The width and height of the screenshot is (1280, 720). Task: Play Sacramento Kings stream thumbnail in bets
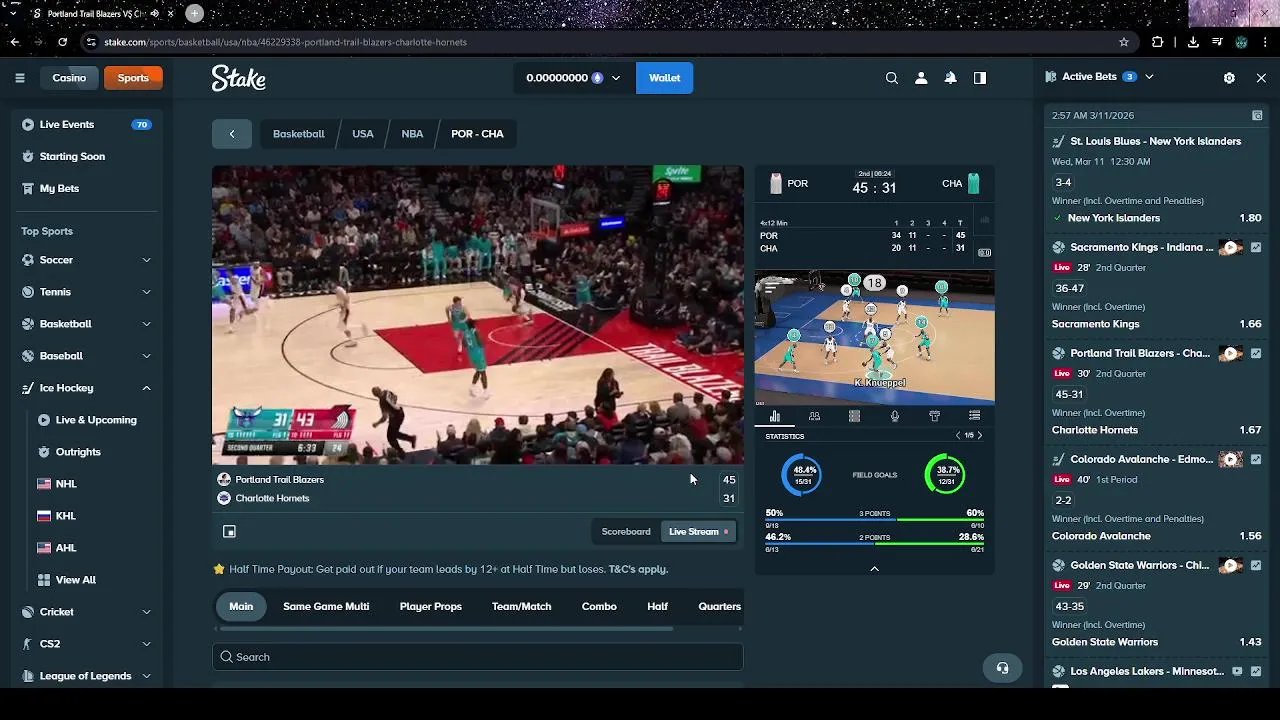[1231, 248]
